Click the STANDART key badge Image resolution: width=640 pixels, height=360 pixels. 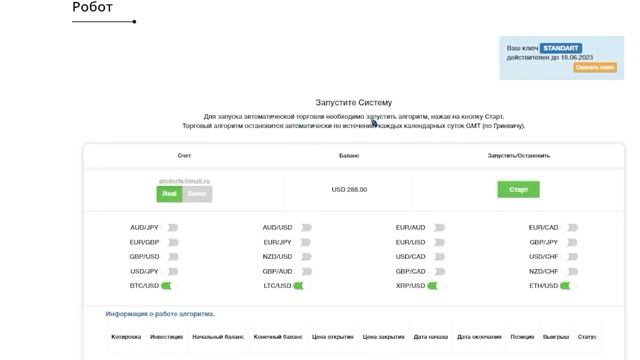561,48
